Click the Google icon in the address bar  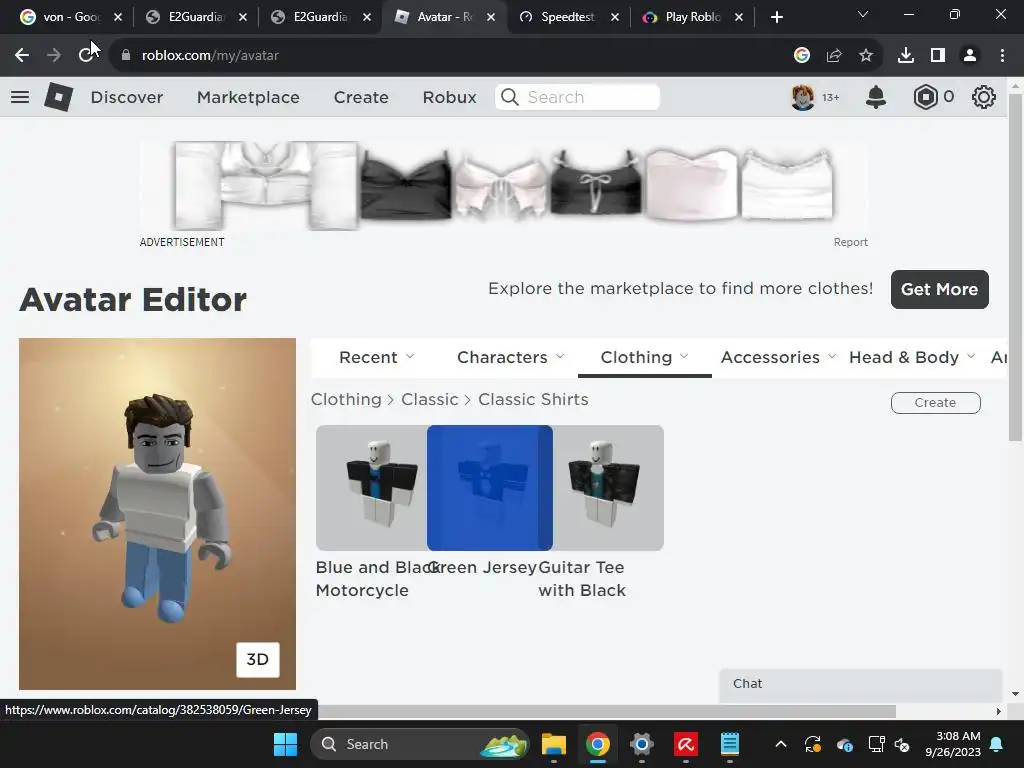(x=802, y=56)
